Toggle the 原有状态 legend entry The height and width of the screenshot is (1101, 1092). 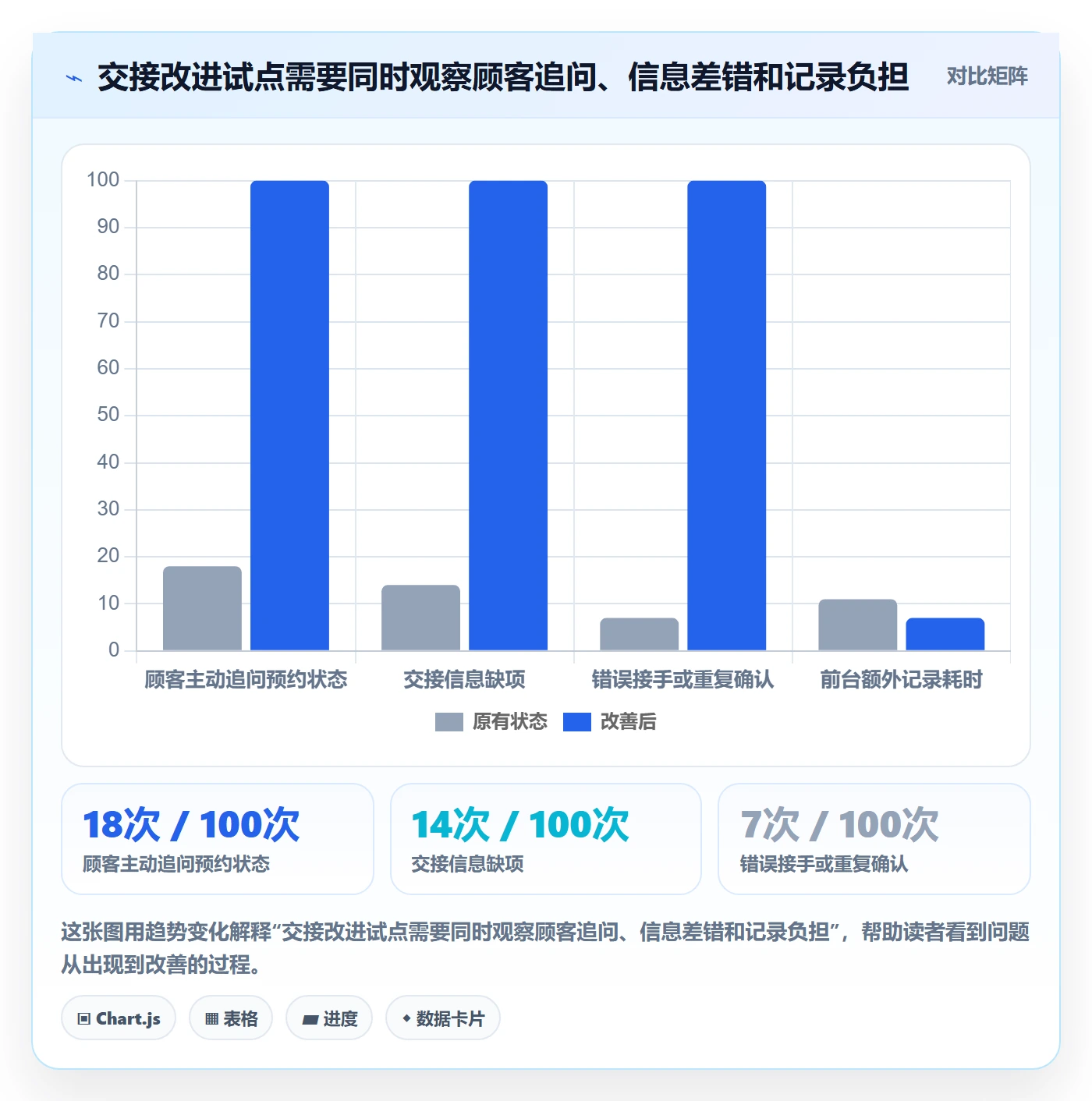(491, 721)
